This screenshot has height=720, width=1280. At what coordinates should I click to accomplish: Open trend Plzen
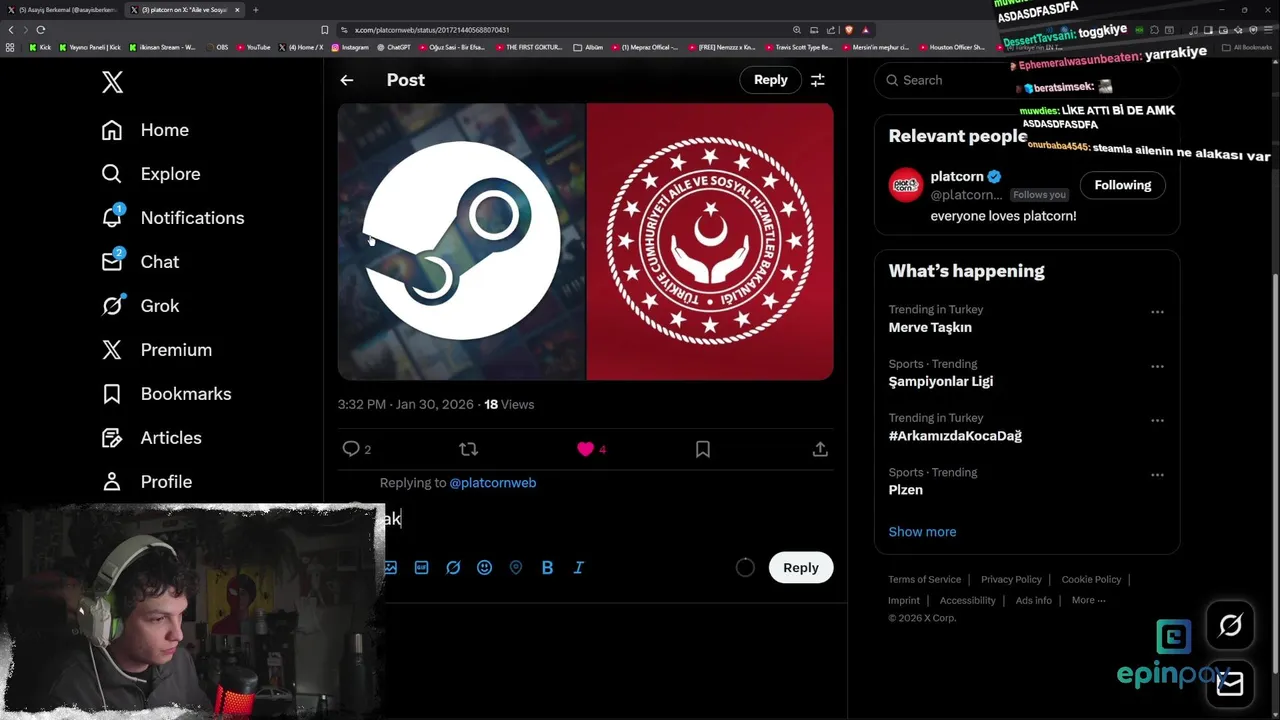point(905,490)
